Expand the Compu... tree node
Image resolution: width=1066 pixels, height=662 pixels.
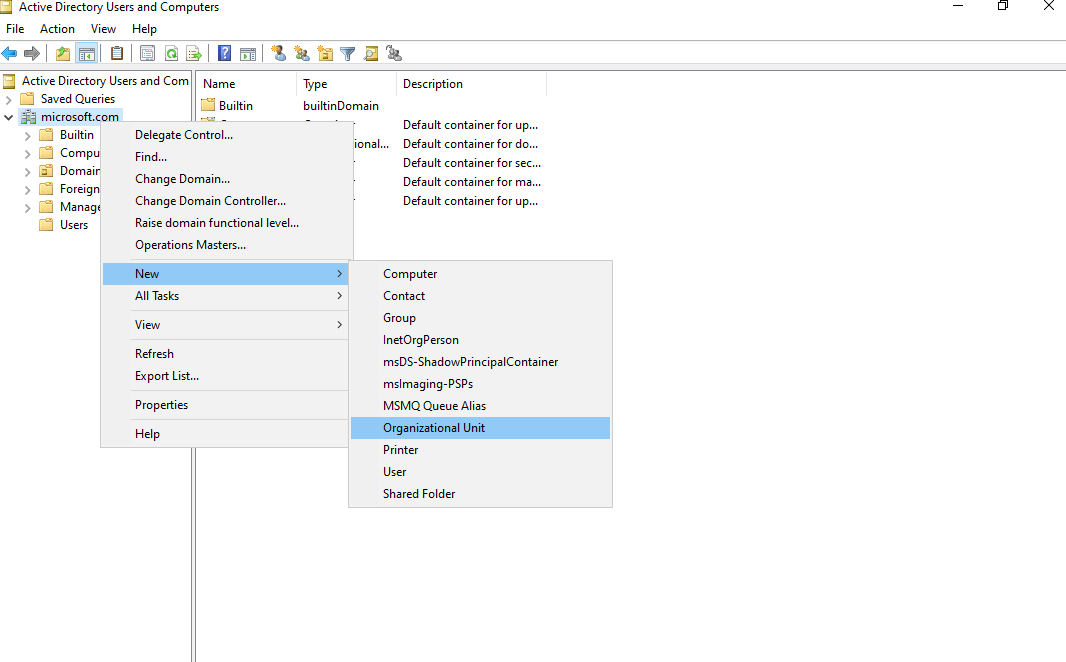coord(27,154)
